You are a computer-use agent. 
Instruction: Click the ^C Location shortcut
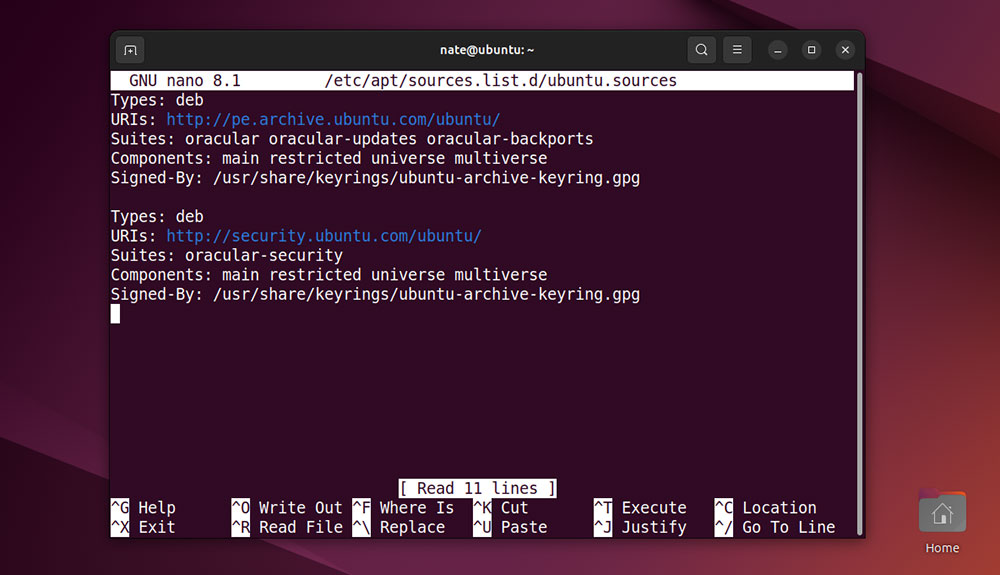(765, 508)
